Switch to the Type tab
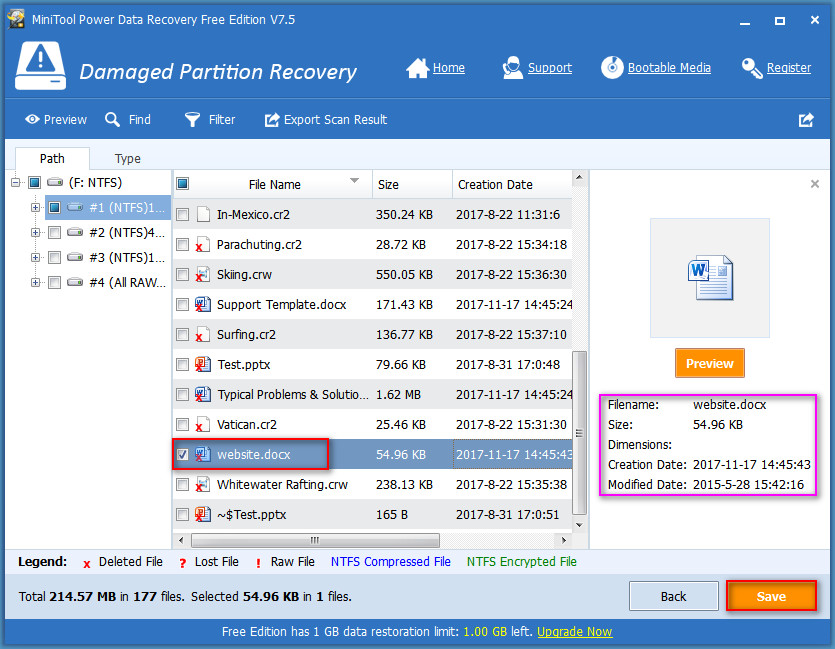The height and width of the screenshot is (649, 835). pos(128,159)
